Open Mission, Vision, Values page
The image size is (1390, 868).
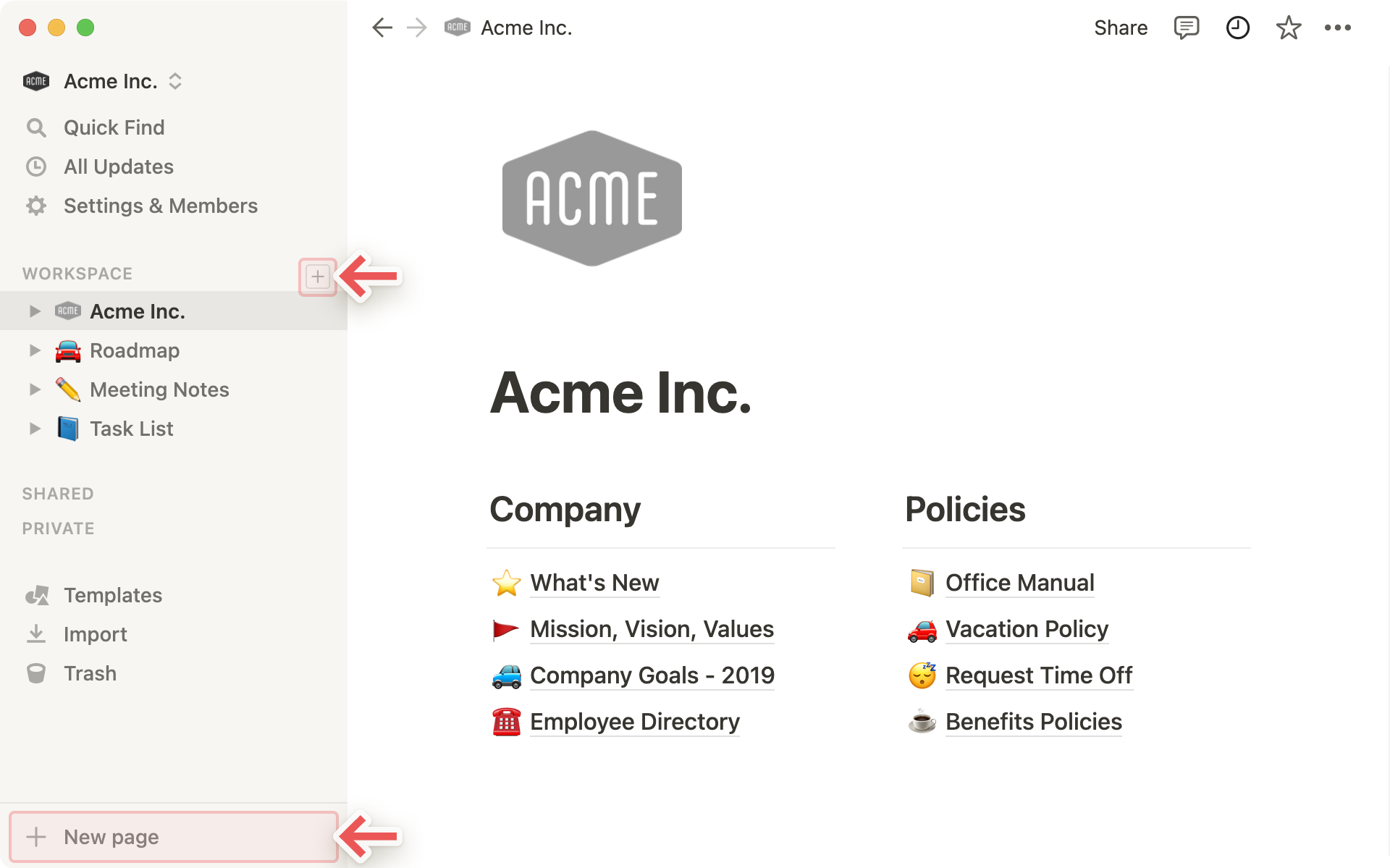tap(651, 628)
